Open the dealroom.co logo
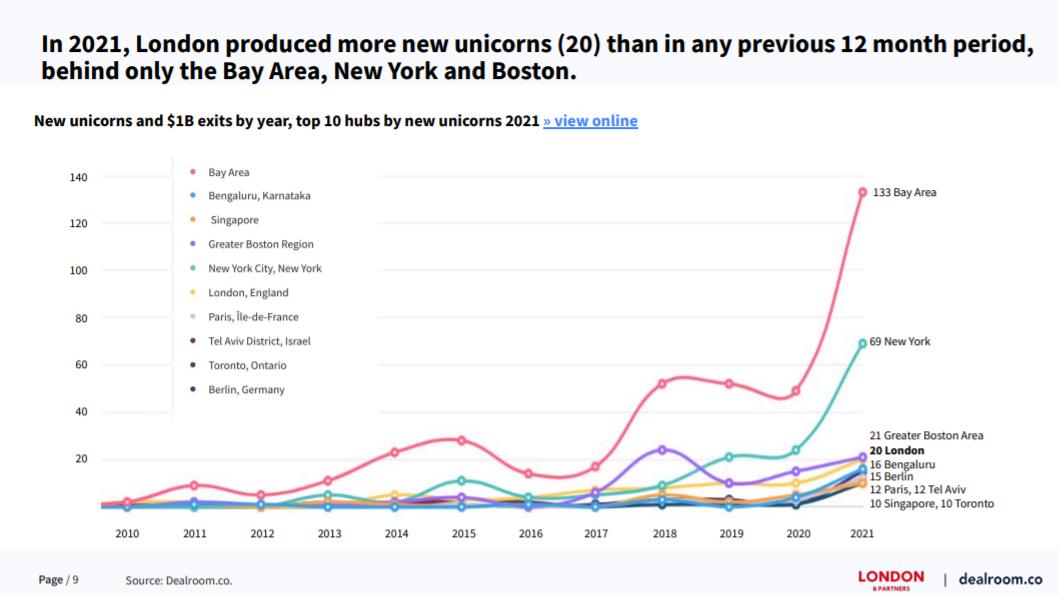Image resolution: width=1059 pixels, height=595 pixels. pos(999,579)
